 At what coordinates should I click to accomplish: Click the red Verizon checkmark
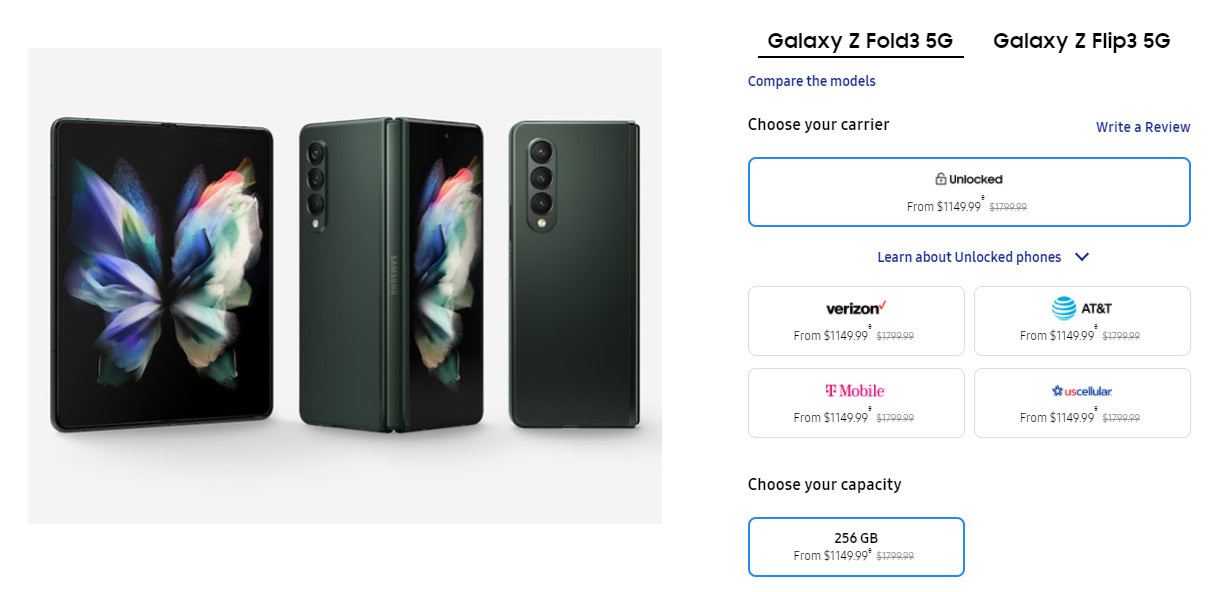pos(883,306)
